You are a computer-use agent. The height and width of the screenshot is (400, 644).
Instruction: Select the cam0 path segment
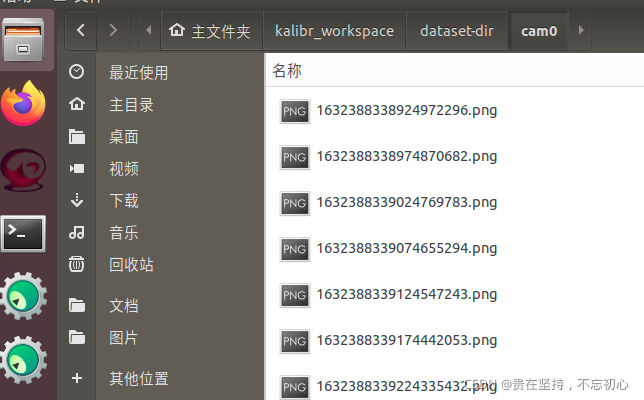[x=539, y=31]
